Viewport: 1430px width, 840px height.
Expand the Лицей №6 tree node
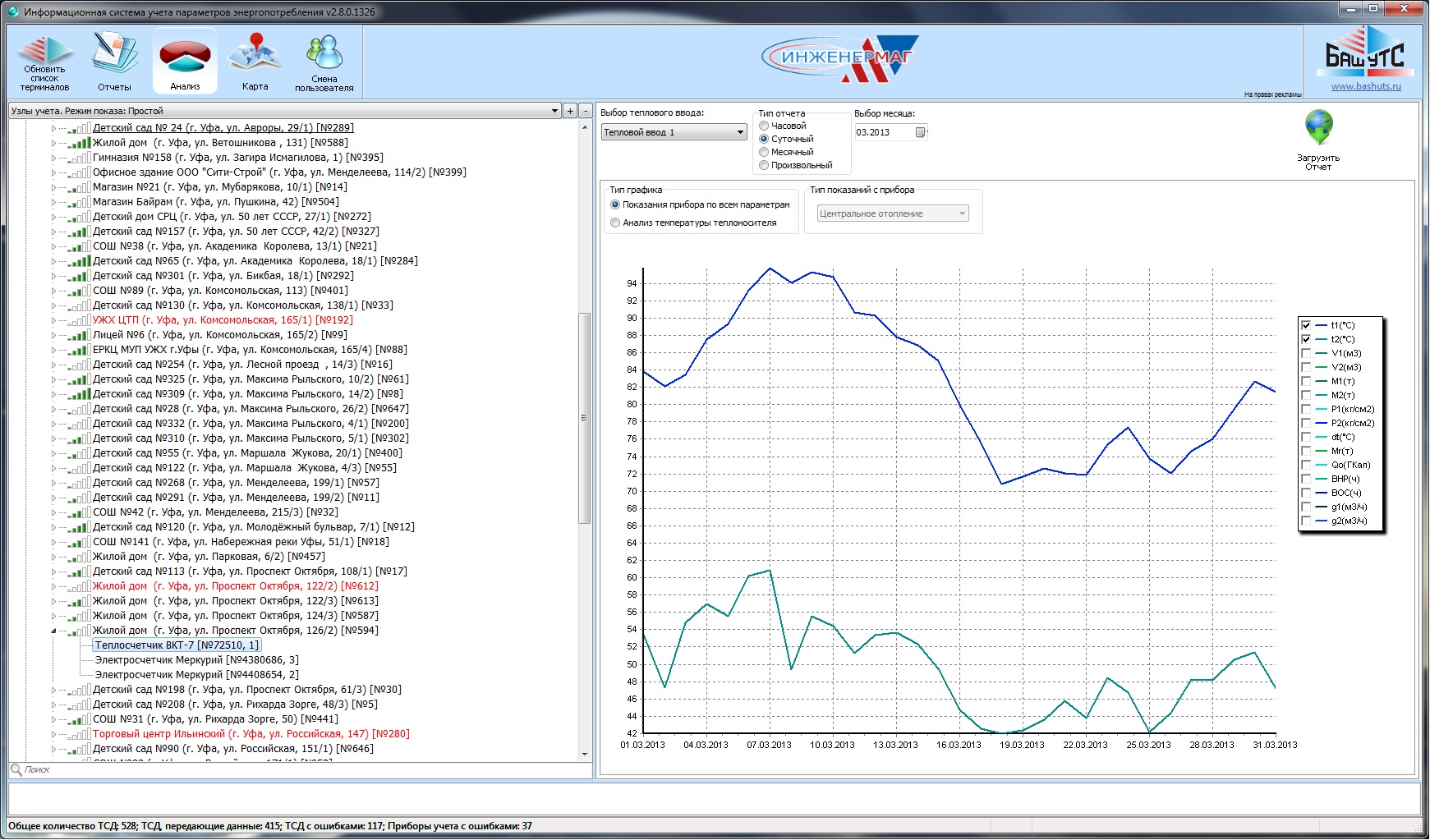pyautogui.click(x=54, y=335)
